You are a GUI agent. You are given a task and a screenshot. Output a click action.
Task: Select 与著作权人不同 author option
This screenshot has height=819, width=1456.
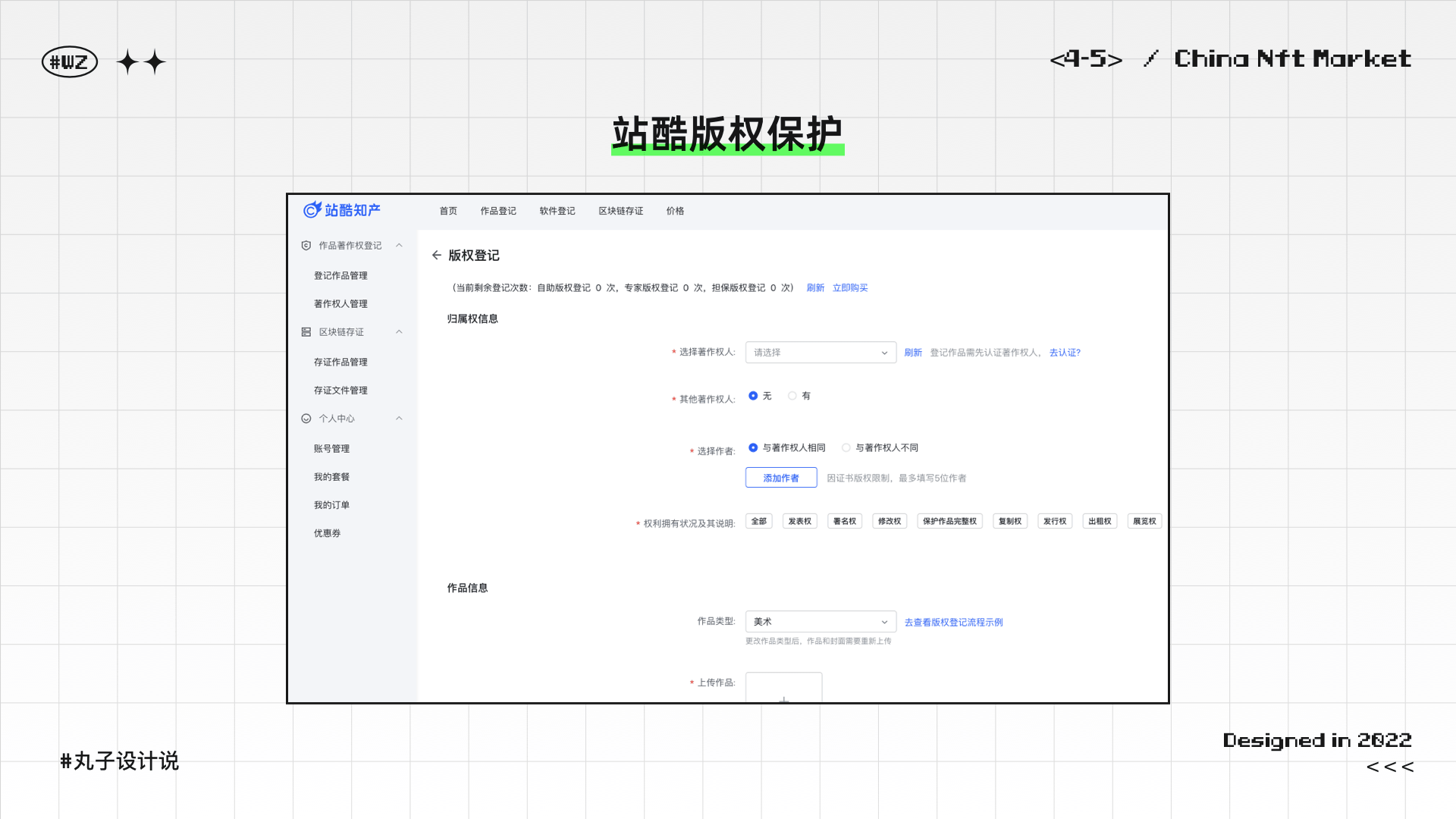click(846, 448)
